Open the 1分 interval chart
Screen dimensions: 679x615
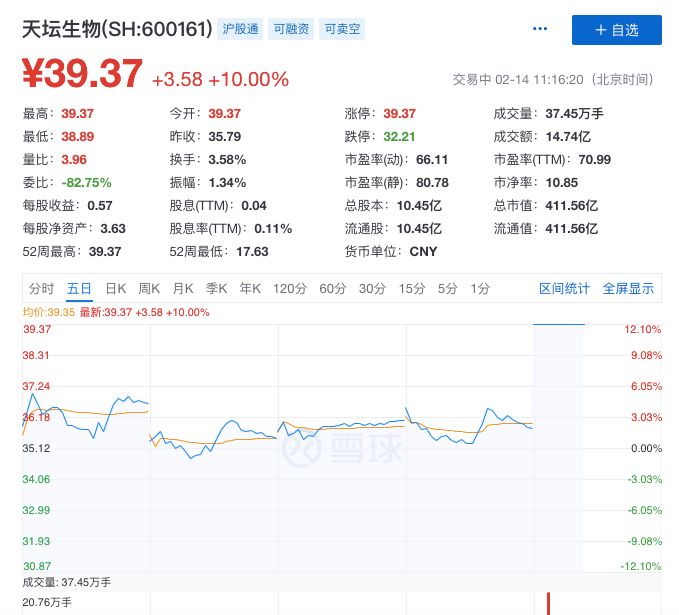(x=480, y=288)
